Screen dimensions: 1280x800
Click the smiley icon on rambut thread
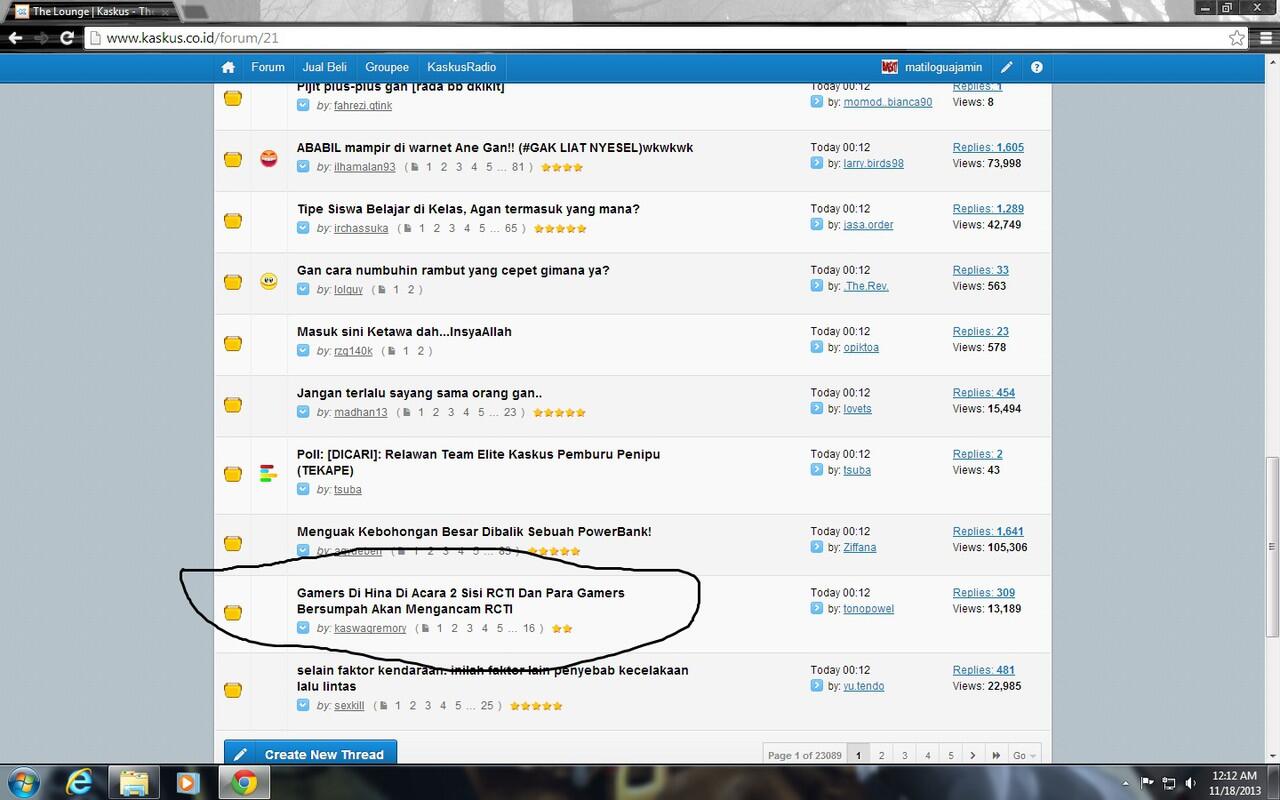tap(268, 281)
